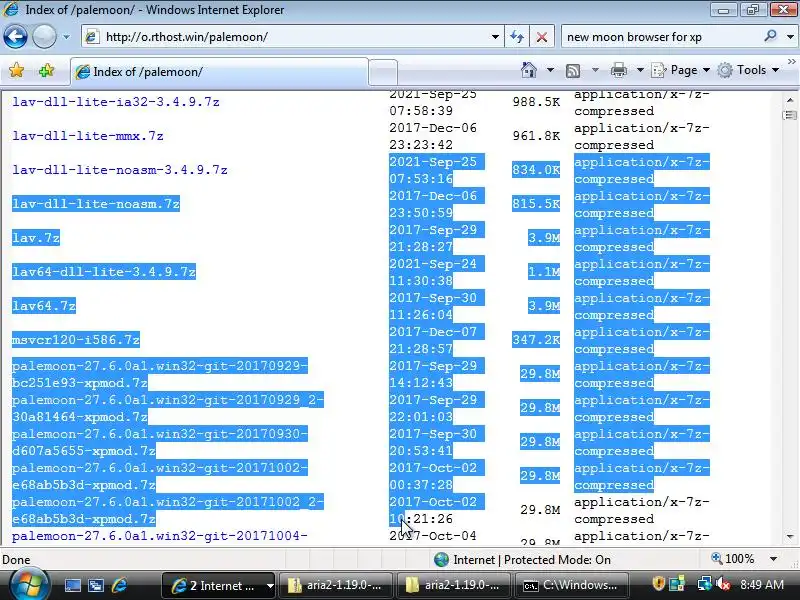Click the date 2017-Dec-06 23:23:42
This screenshot has height=600, width=800.
coord(433,136)
